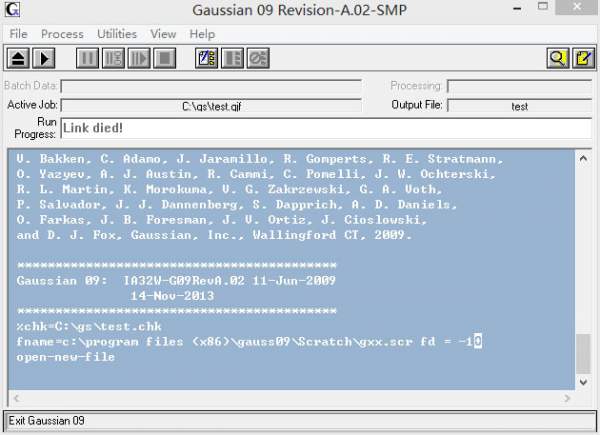Click the 'Exit Gaussian 09' status bar
The width and height of the screenshot is (600, 435).
pos(300,421)
